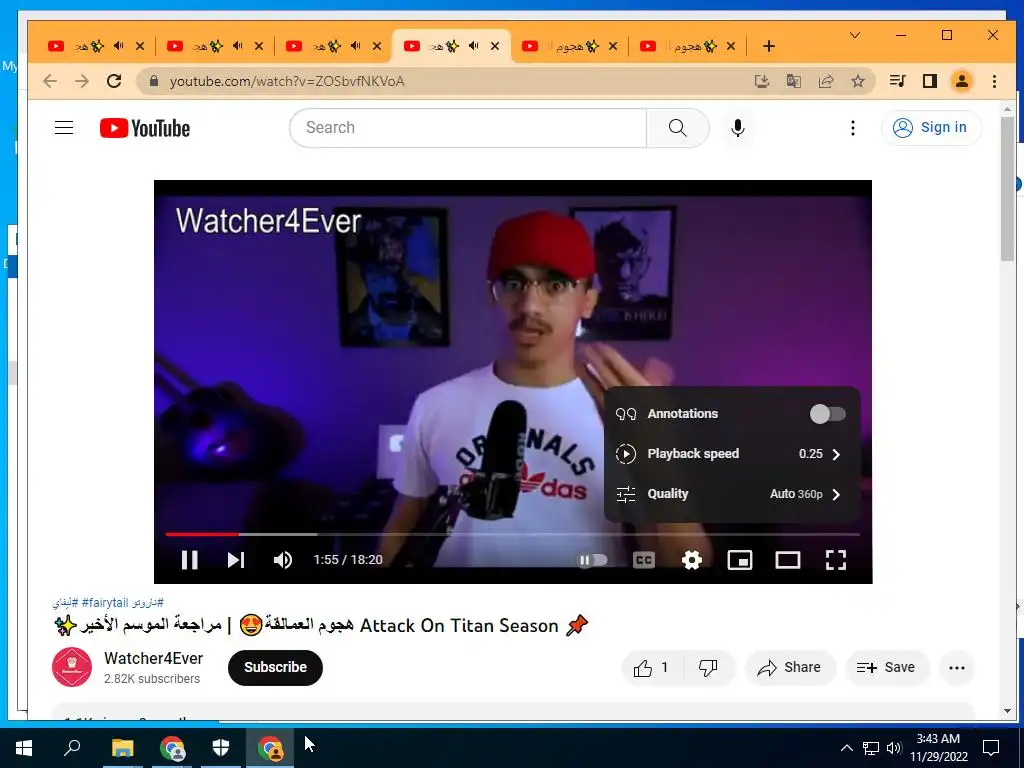Switch to miniplayer mode
This screenshot has width=1024, height=768.
click(739, 560)
